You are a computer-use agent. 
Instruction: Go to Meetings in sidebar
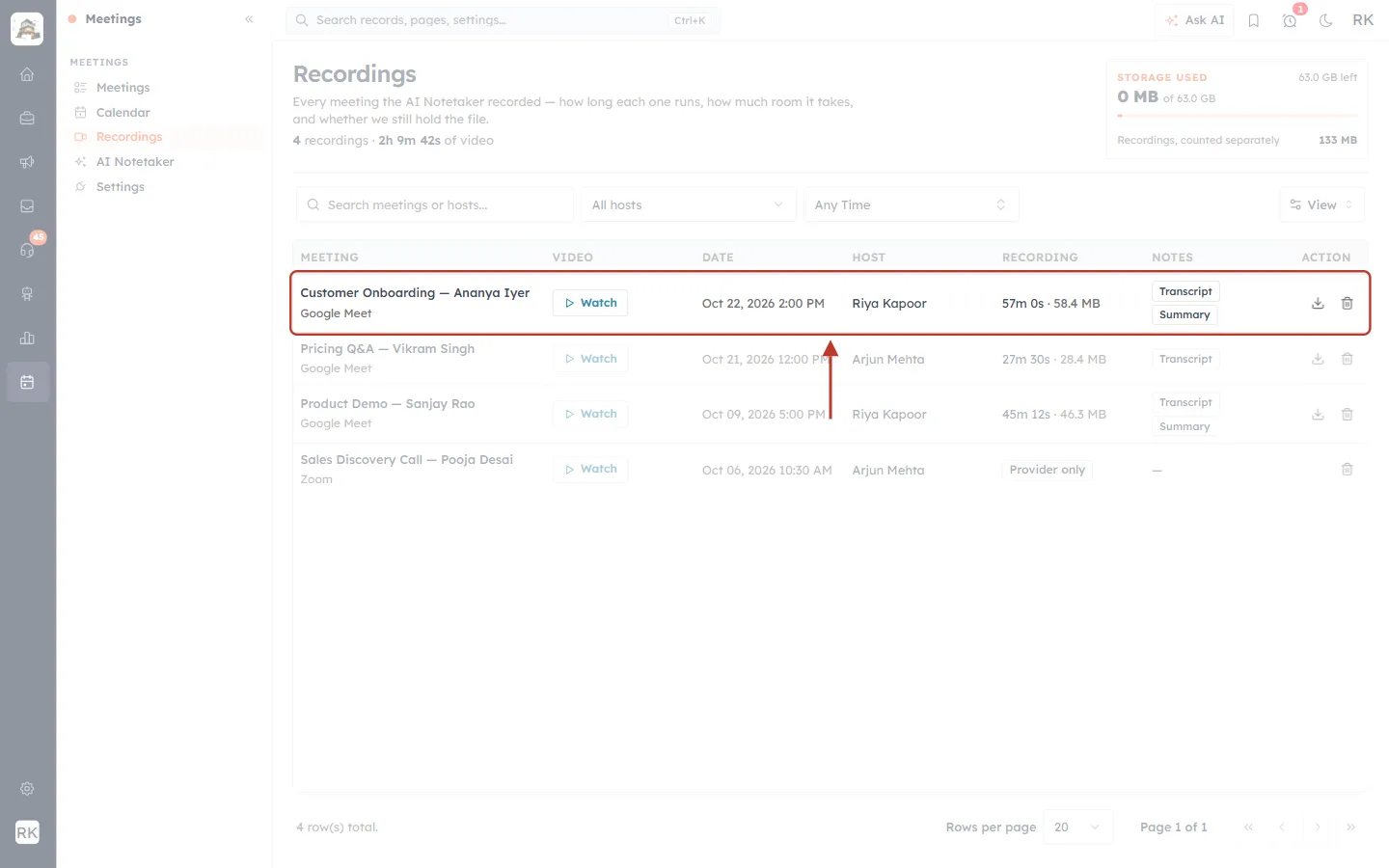(123, 88)
